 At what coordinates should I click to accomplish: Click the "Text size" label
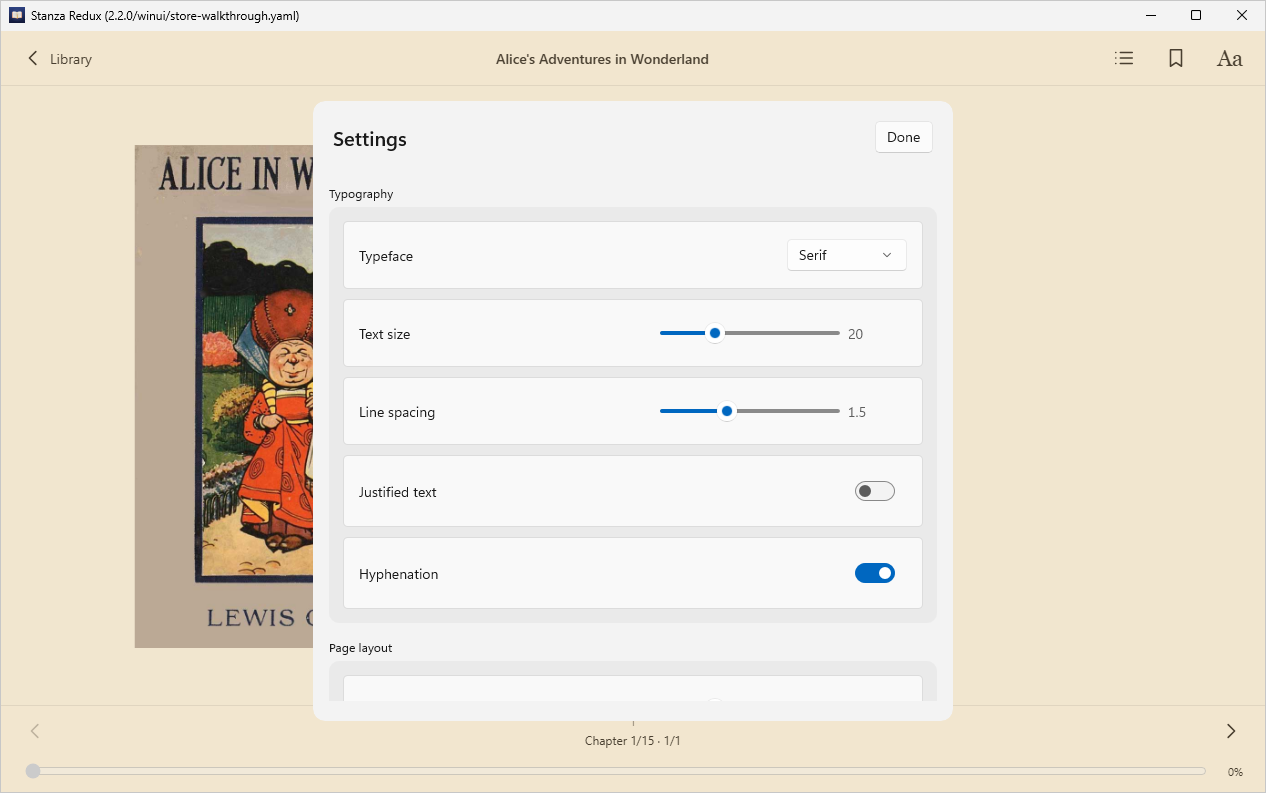[385, 334]
